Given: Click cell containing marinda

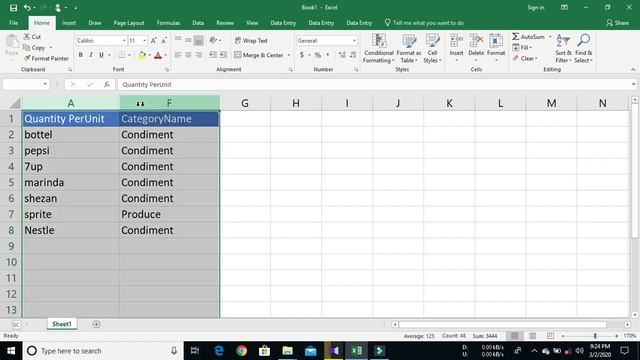Looking at the screenshot, I should [x=71, y=182].
